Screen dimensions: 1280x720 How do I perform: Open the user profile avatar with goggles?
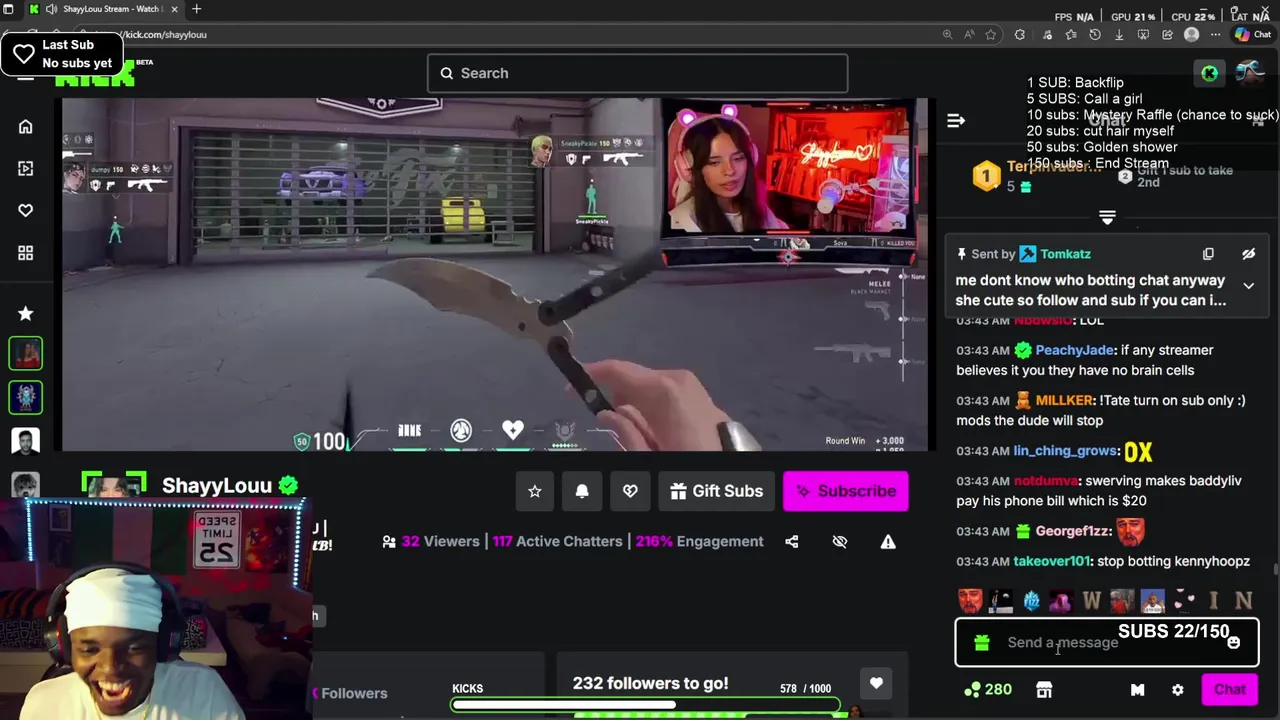(x=1249, y=72)
